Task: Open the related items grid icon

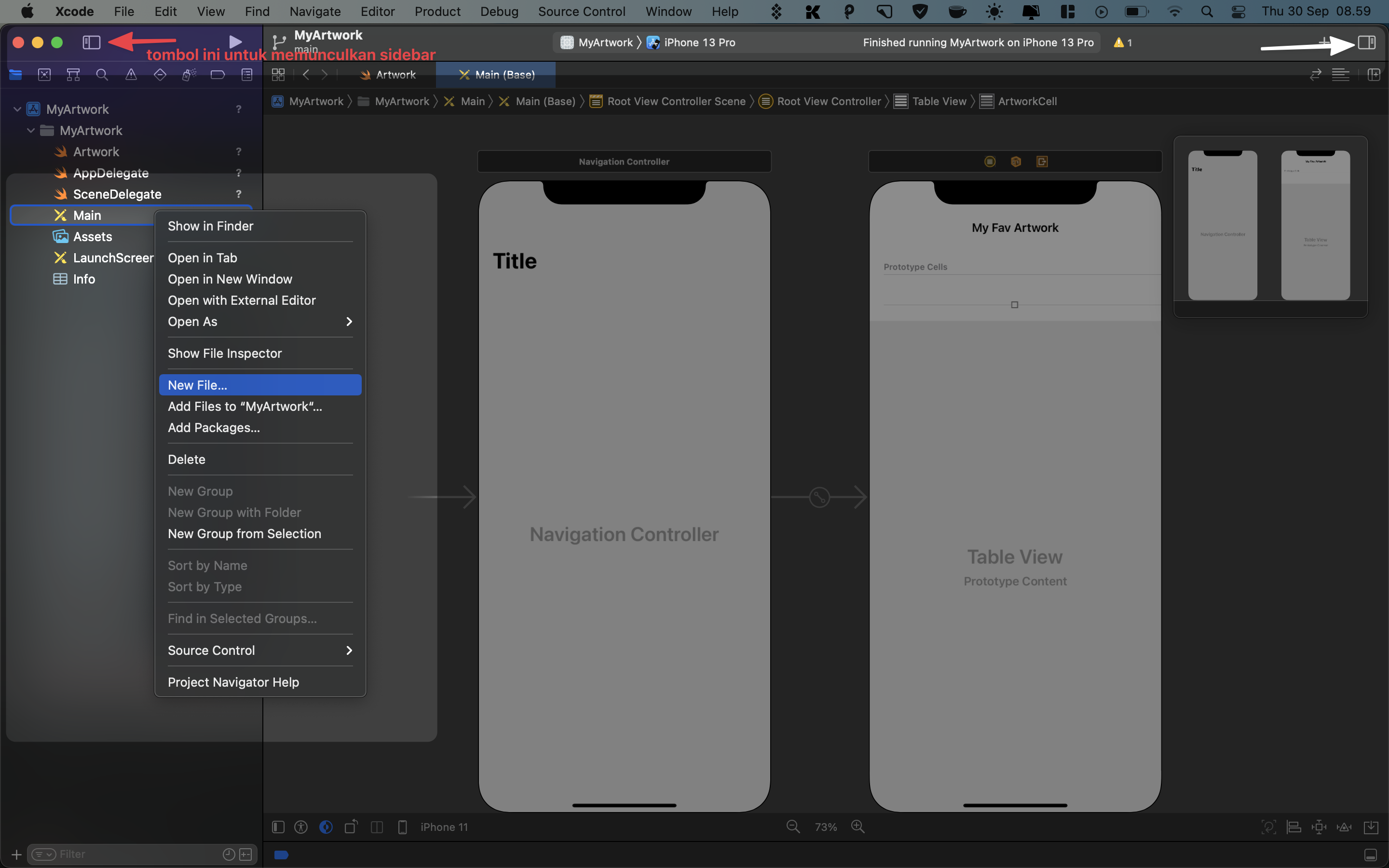Action: (278, 75)
